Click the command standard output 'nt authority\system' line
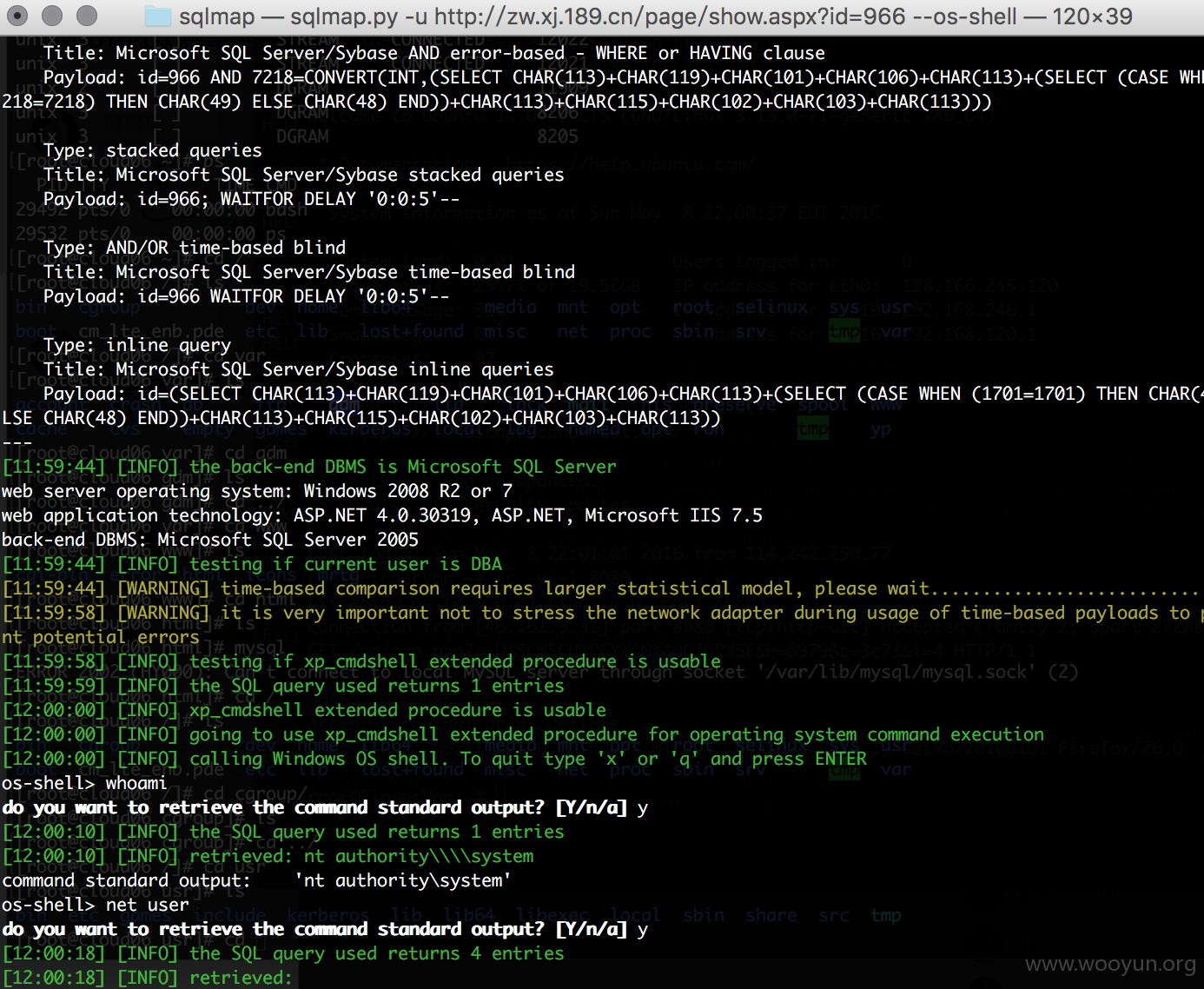Screen dimensions: 1204x989 coord(256,880)
